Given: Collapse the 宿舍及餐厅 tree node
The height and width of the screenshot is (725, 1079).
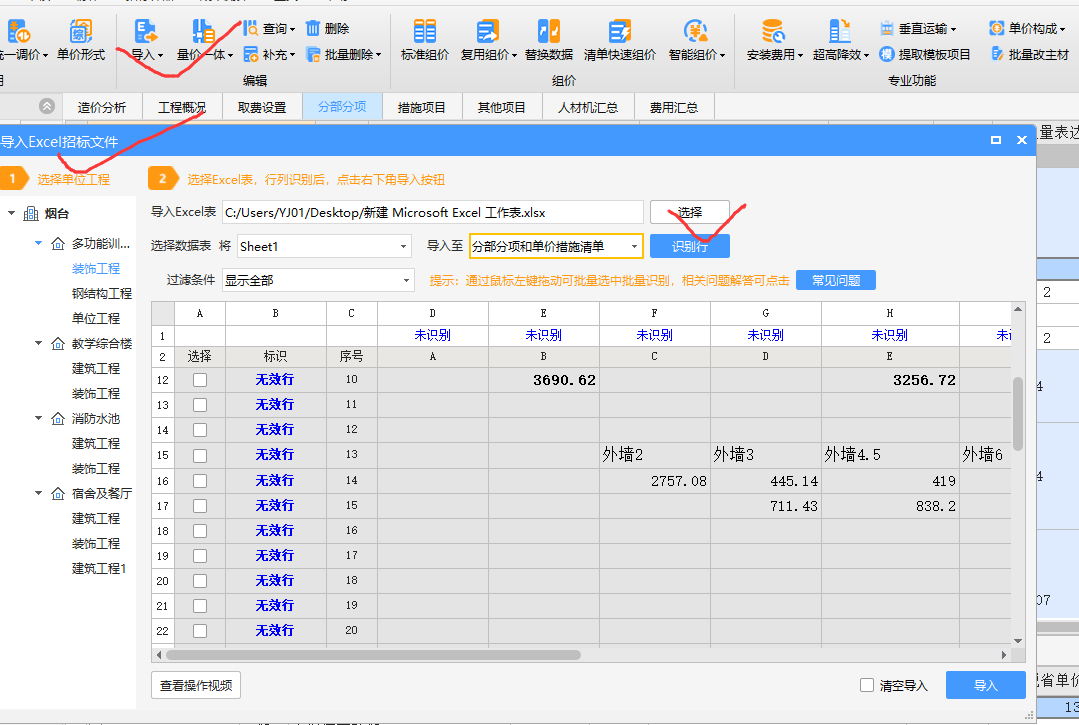Looking at the screenshot, I should pos(39,493).
